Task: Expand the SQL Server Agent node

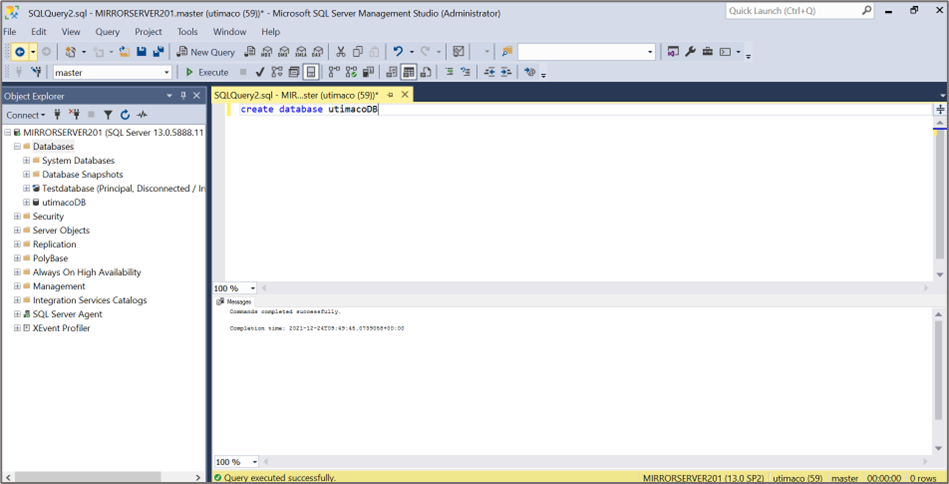Action: tap(17, 314)
